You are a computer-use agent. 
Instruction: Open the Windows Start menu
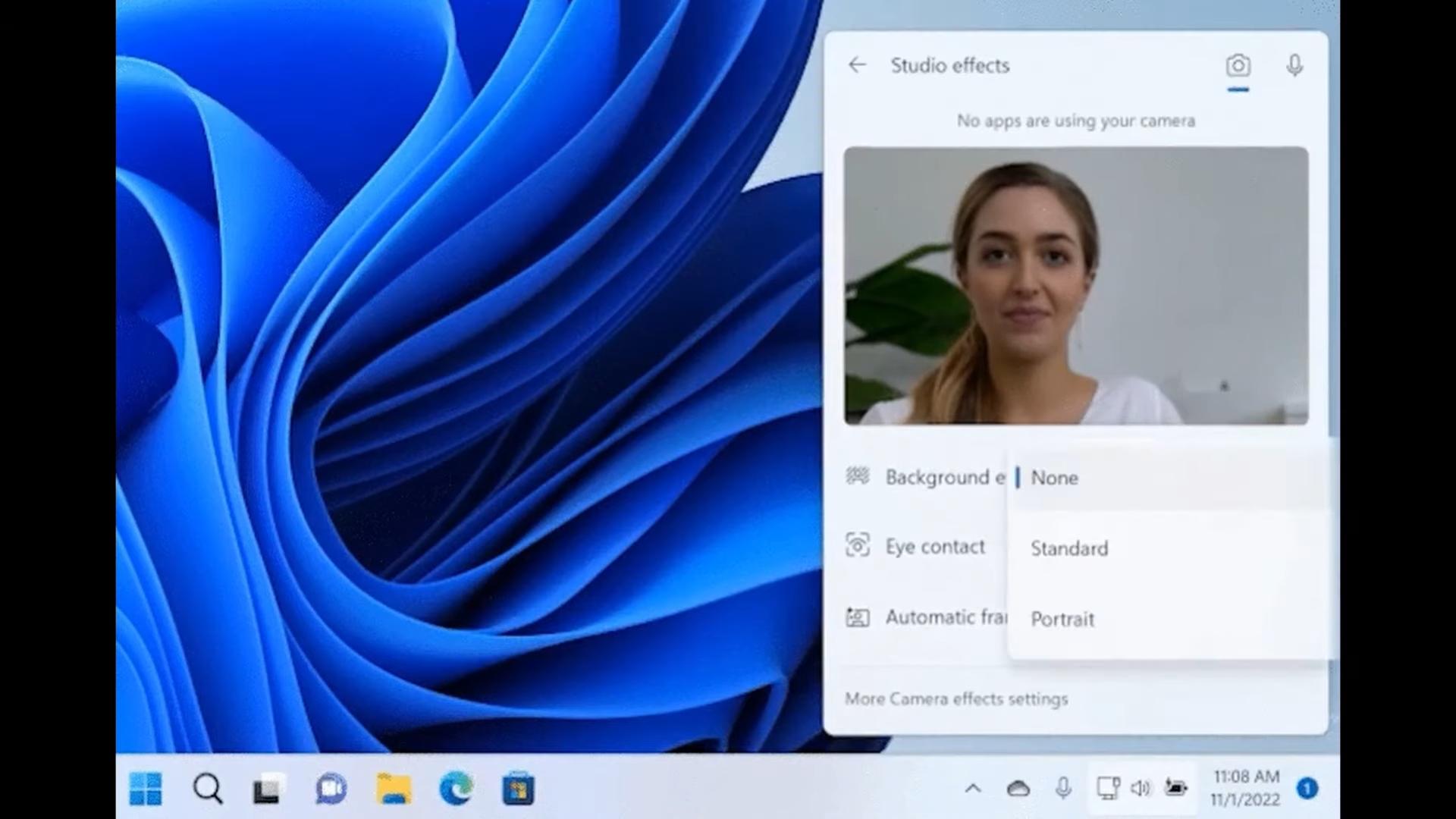[x=146, y=789]
